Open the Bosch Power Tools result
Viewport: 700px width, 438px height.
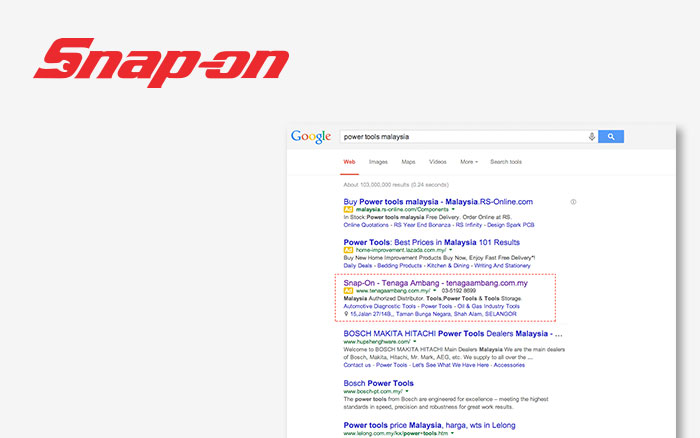point(379,382)
